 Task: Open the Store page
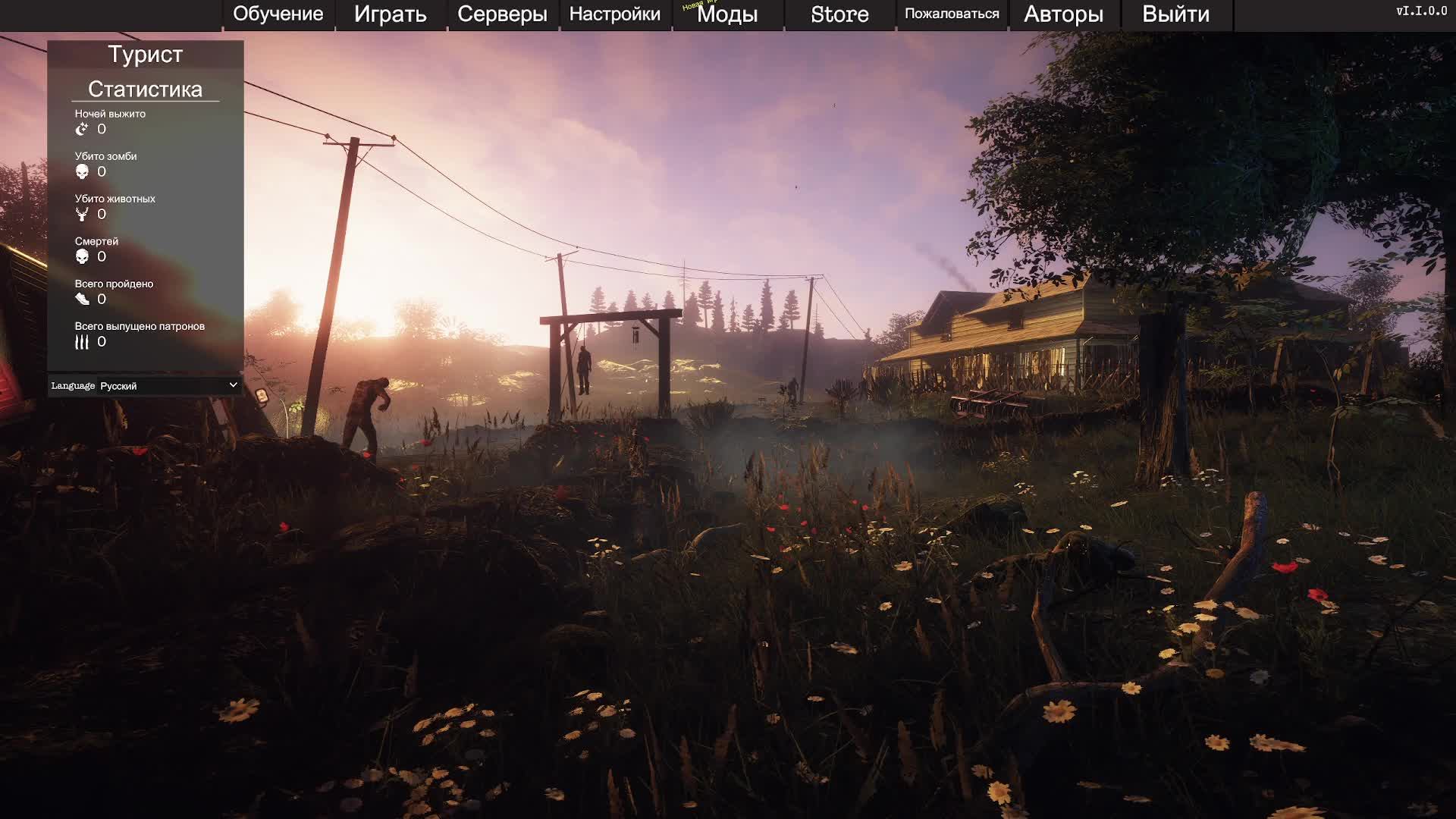[x=839, y=14]
